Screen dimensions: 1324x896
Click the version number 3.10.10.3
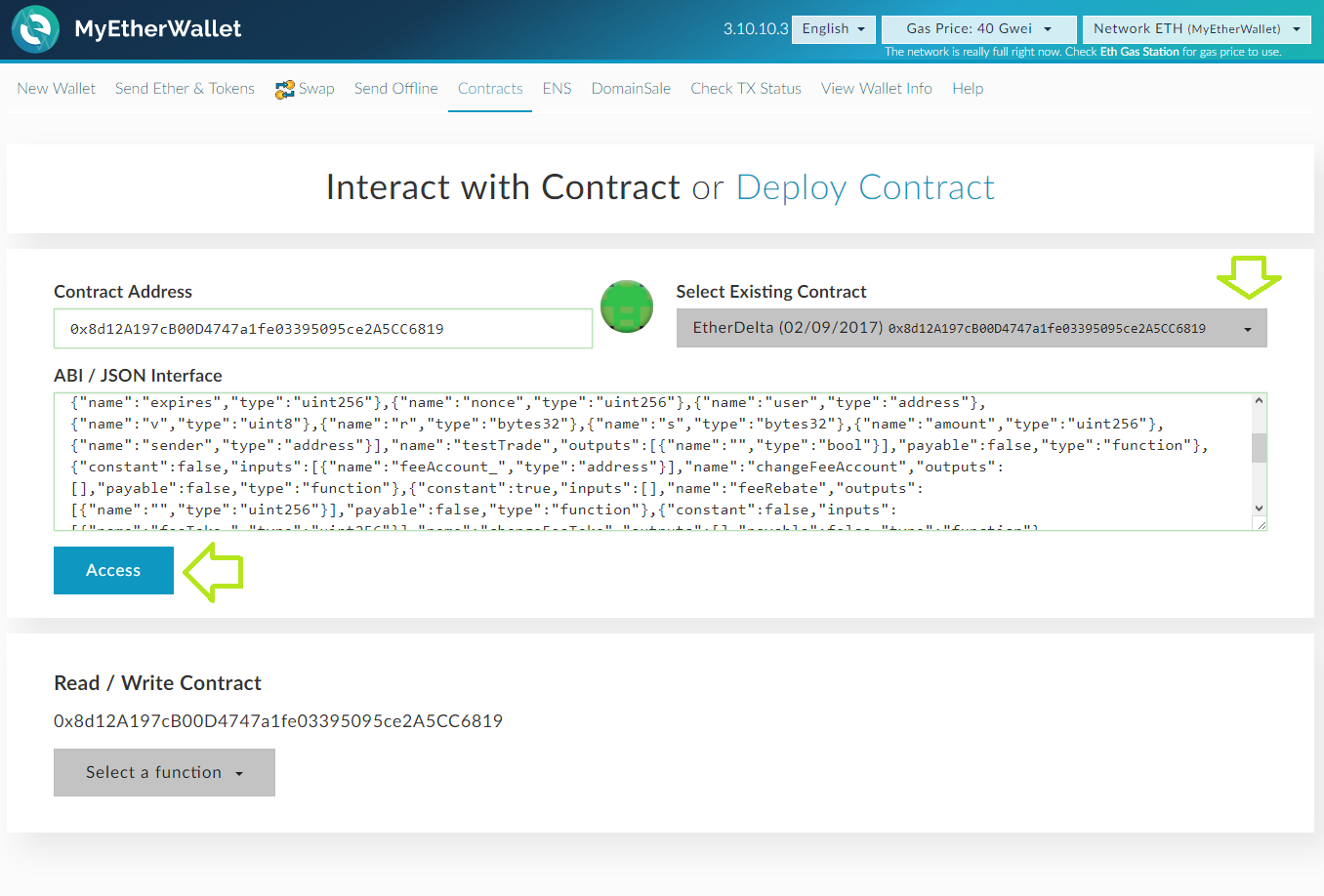[x=756, y=29]
